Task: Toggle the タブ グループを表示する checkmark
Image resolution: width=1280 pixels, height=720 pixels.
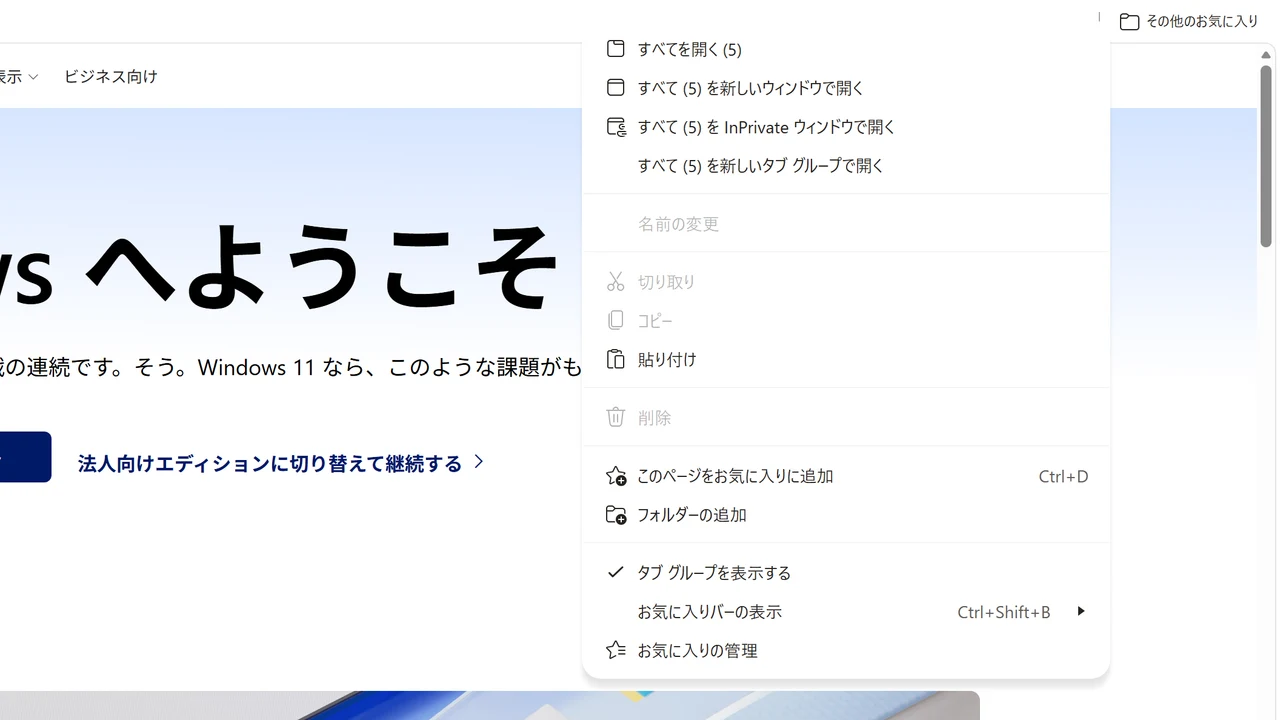Action: [616, 572]
